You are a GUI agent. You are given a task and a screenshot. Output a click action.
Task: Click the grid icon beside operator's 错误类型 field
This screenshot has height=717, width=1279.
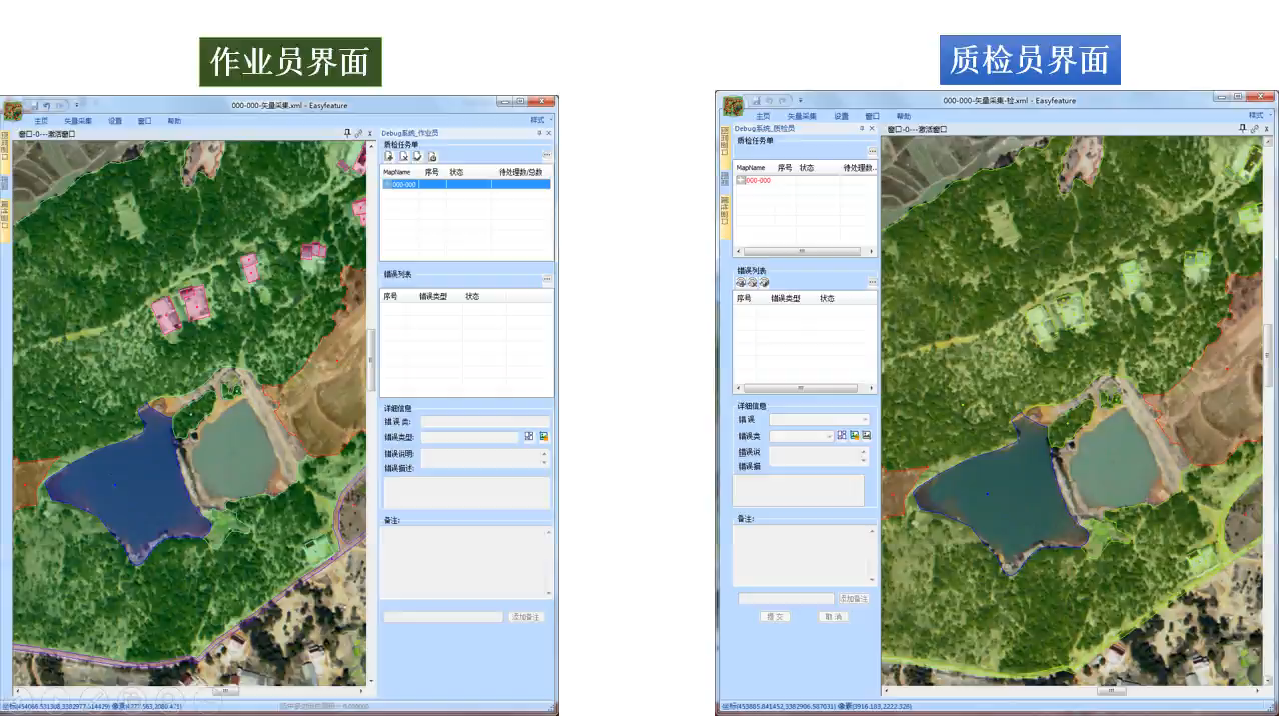pos(528,437)
